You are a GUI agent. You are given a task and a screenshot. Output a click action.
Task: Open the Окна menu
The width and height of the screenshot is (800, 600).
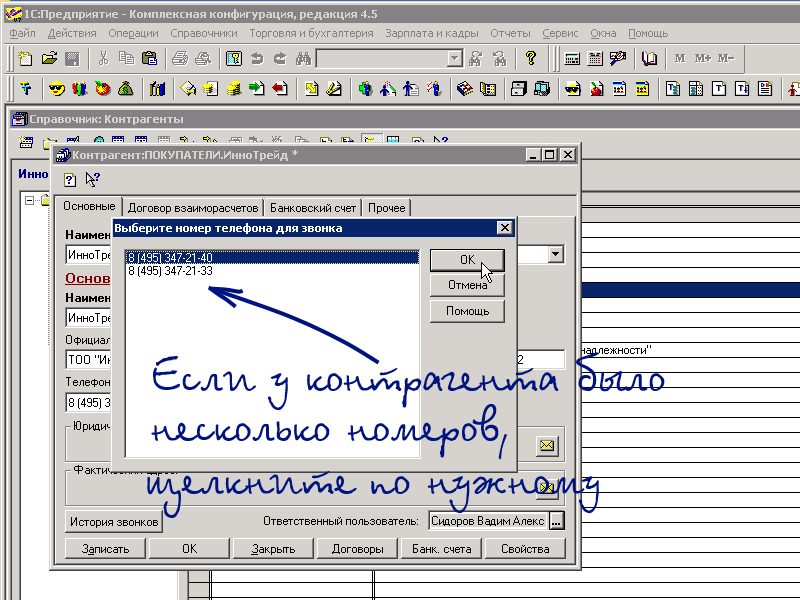point(603,33)
